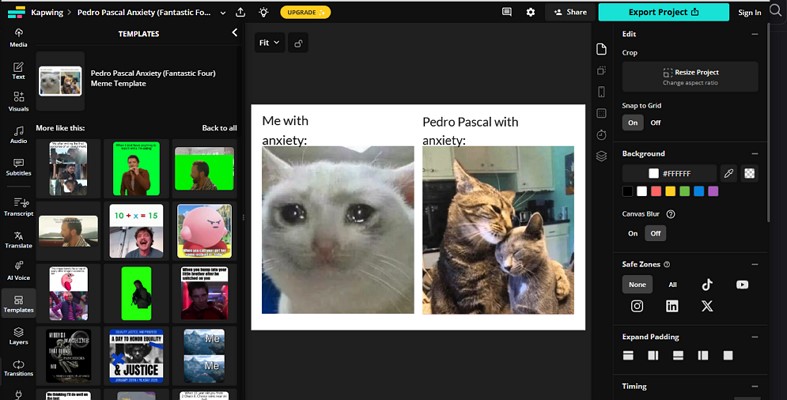Open the Layers sidebar panel
The width and height of the screenshot is (787, 400).
pyautogui.click(x=19, y=336)
